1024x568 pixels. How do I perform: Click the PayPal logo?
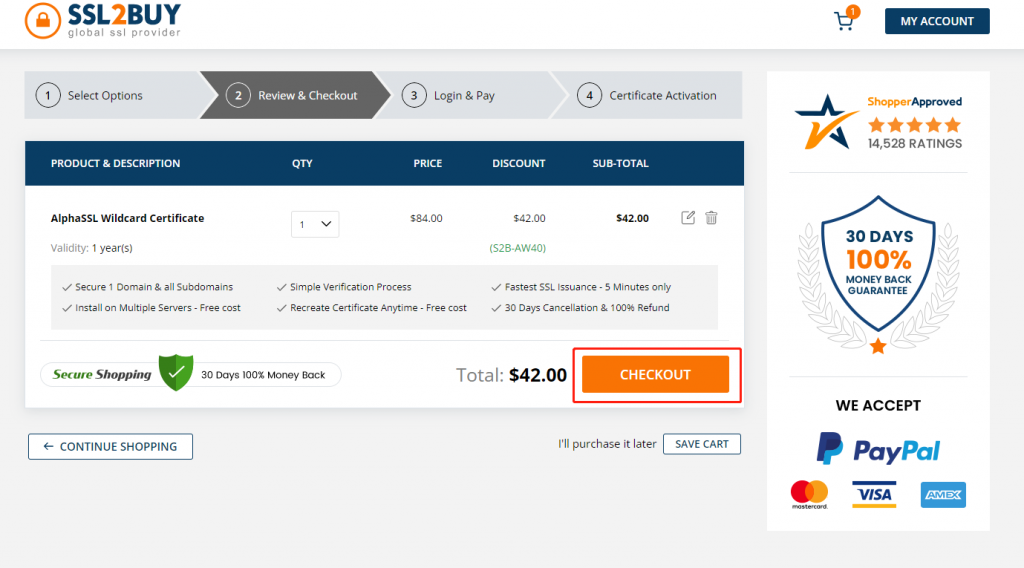click(878, 450)
